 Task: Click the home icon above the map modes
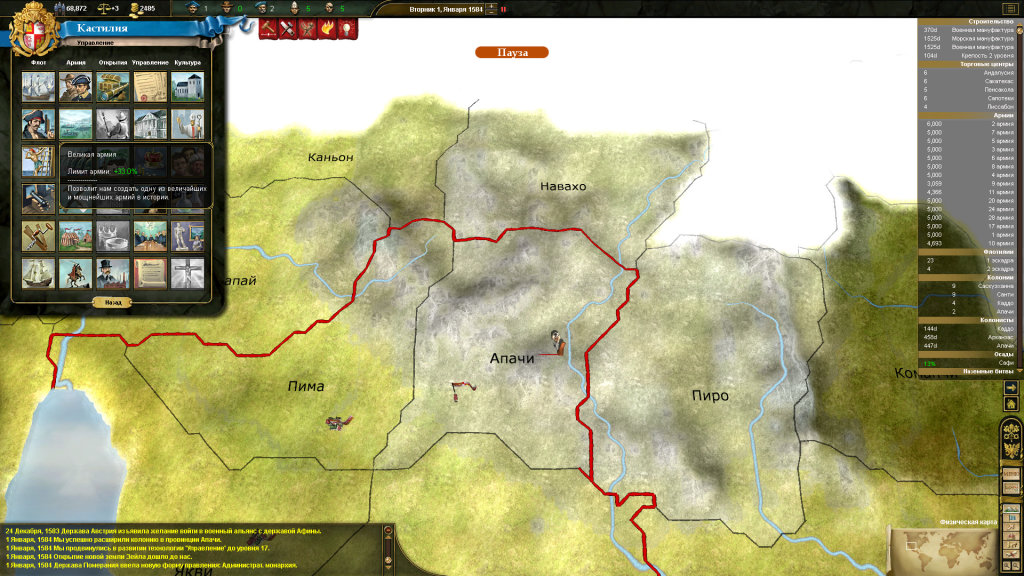(x=1010, y=403)
